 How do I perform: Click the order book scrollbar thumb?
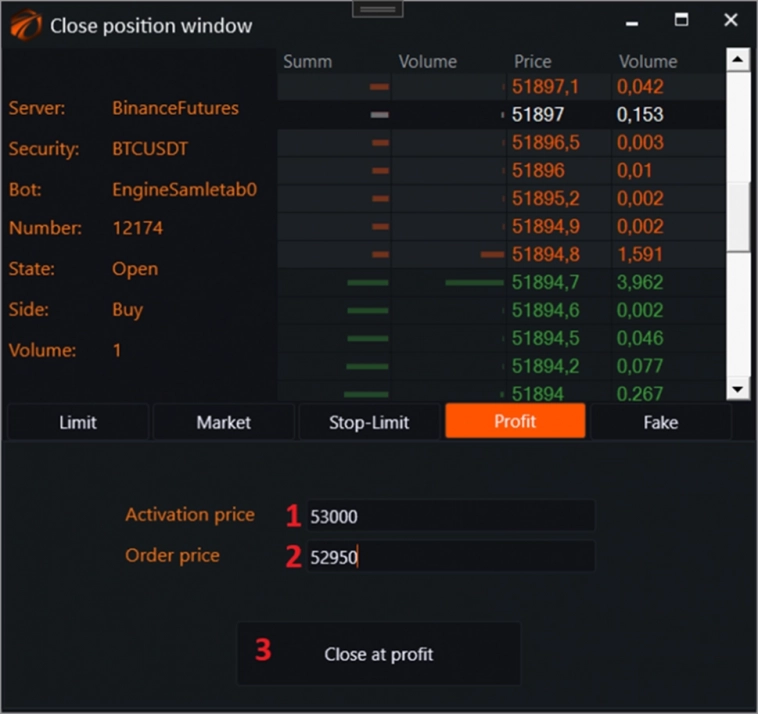(738, 216)
